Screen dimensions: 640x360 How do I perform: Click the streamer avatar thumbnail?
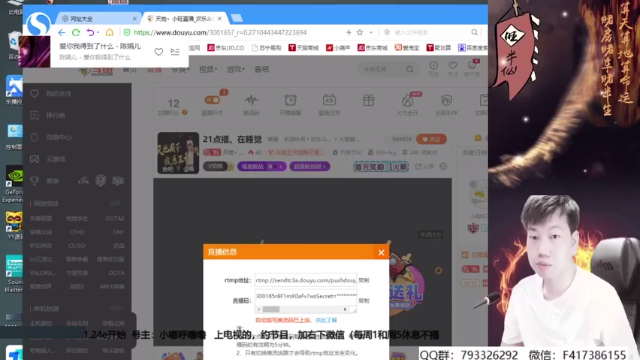coord(178,153)
